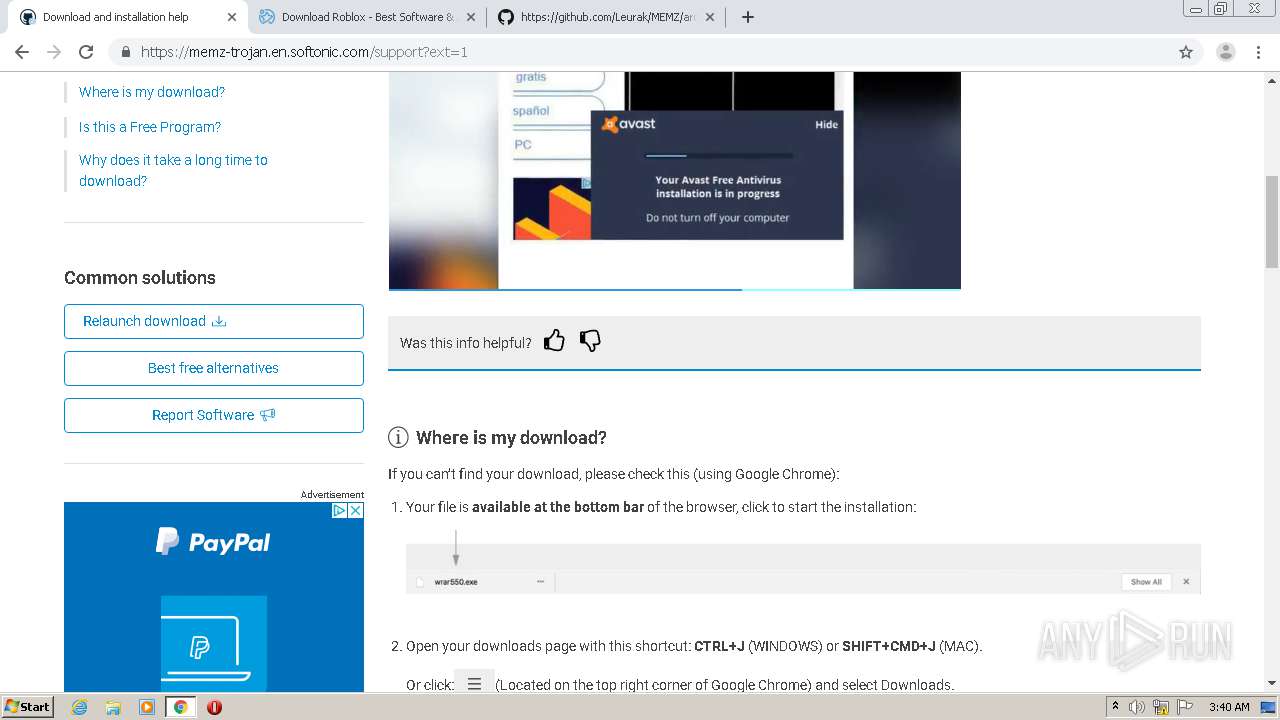Open 'Is this a Free Program?' link
The image size is (1280, 720).
click(150, 127)
